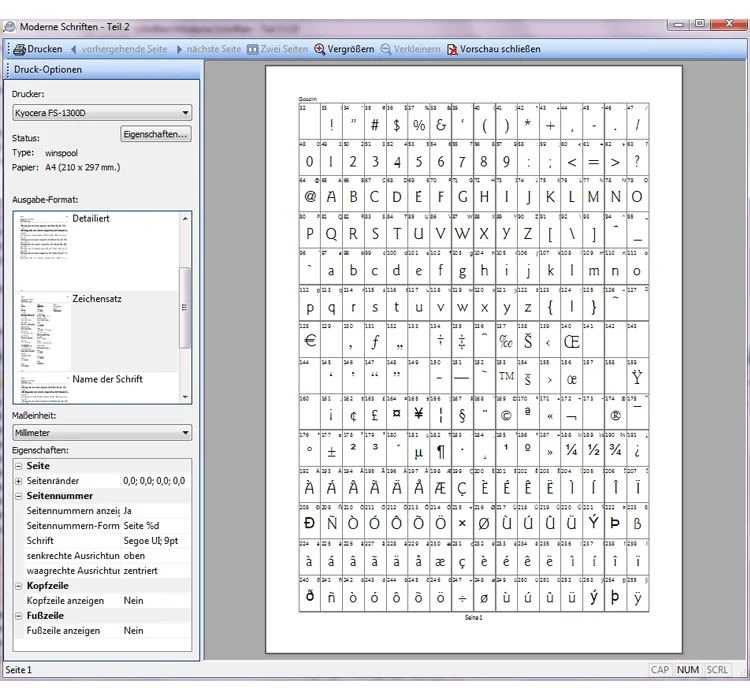Go to vorhergehende Seite arrow
Screen dimensions: 750x700
click(x=74, y=49)
